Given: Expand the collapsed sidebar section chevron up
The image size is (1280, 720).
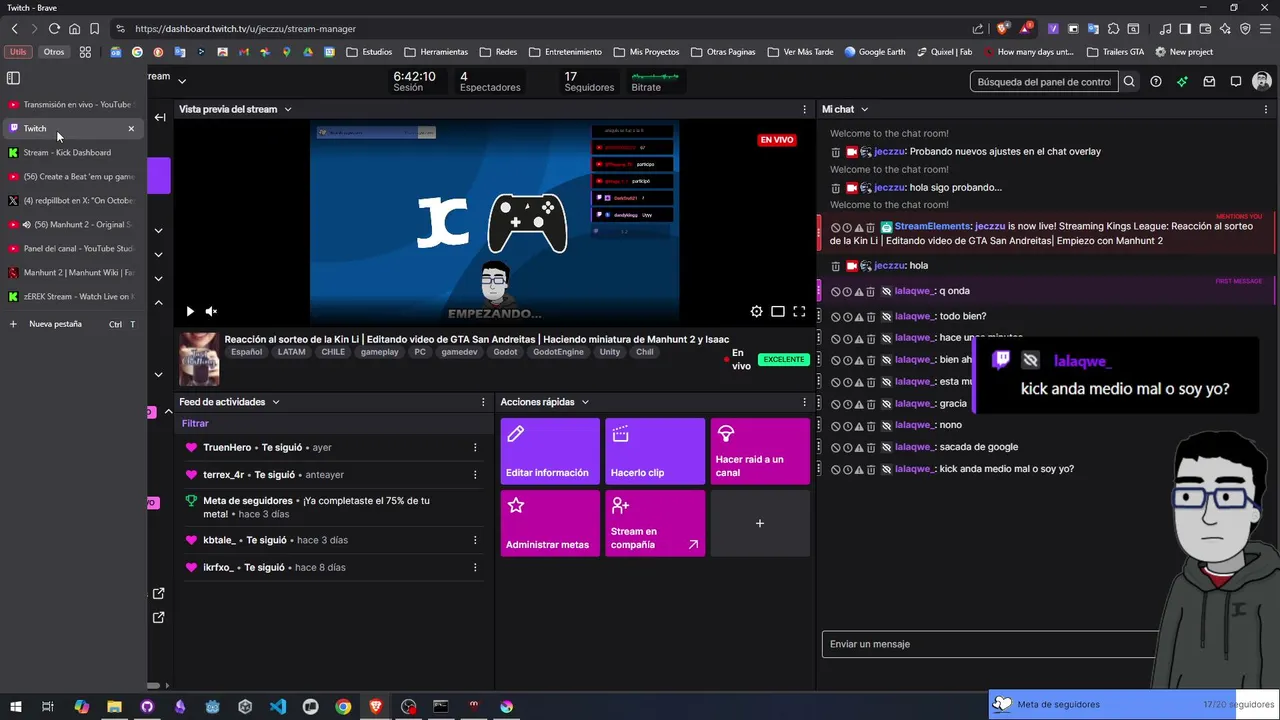Looking at the screenshot, I should pos(158,302).
